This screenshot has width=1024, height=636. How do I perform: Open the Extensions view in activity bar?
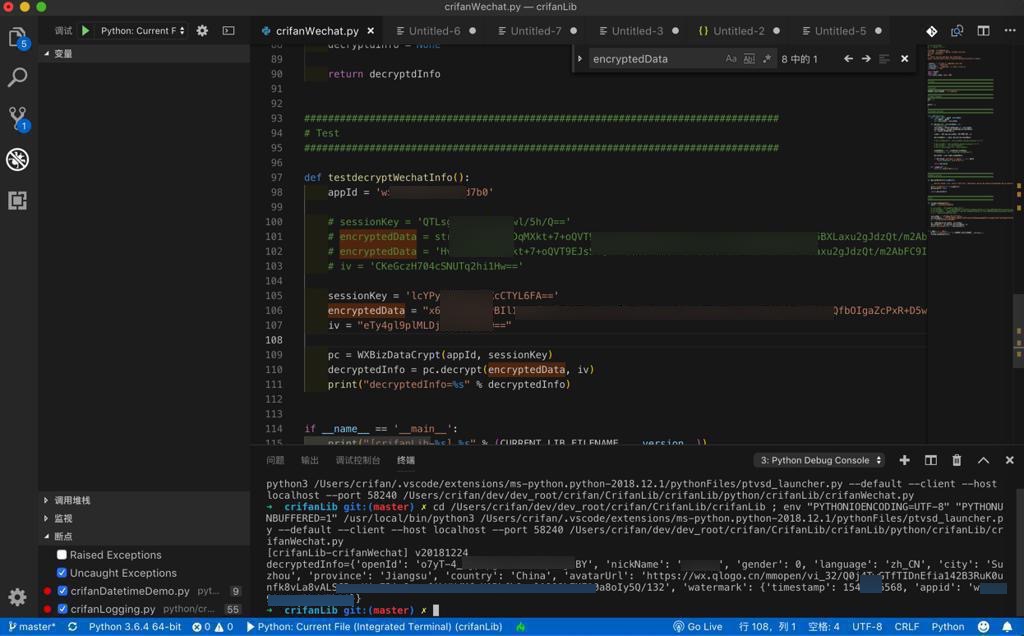[x=17, y=200]
